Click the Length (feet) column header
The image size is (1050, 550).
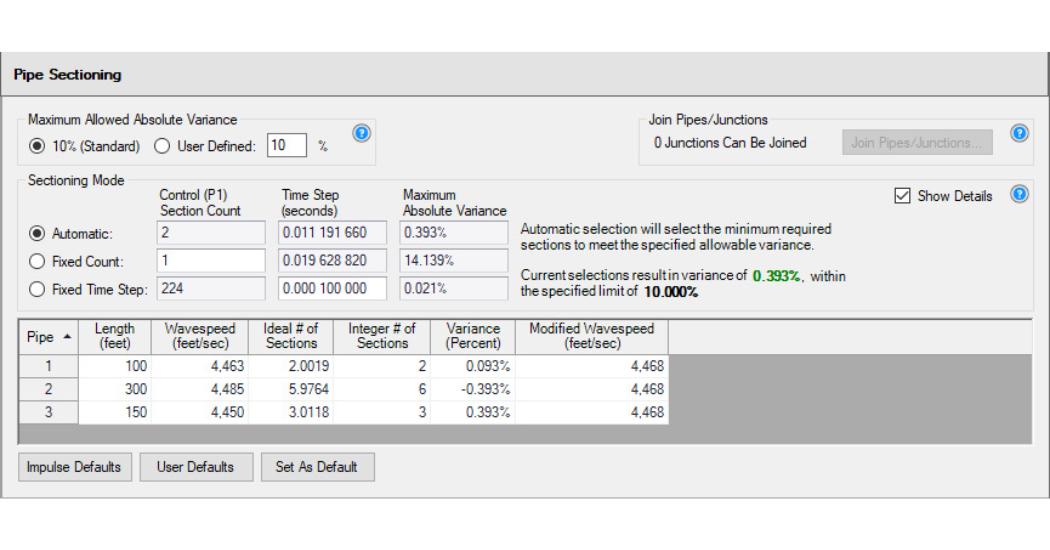[115, 337]
